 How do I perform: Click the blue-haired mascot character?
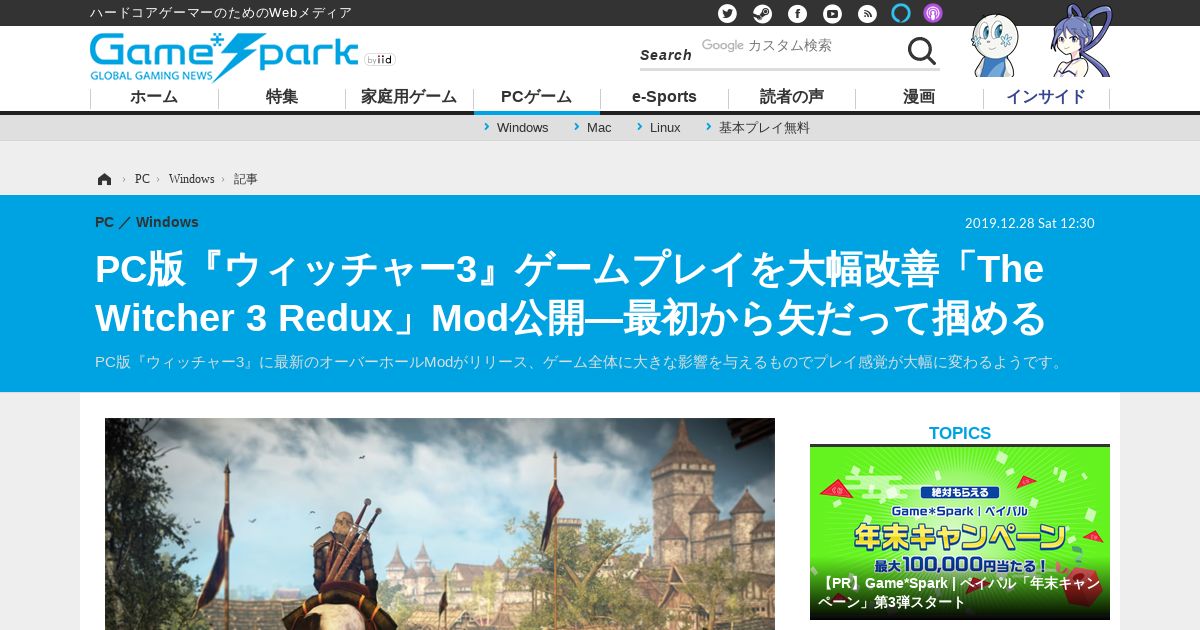tap(1082, 41)
